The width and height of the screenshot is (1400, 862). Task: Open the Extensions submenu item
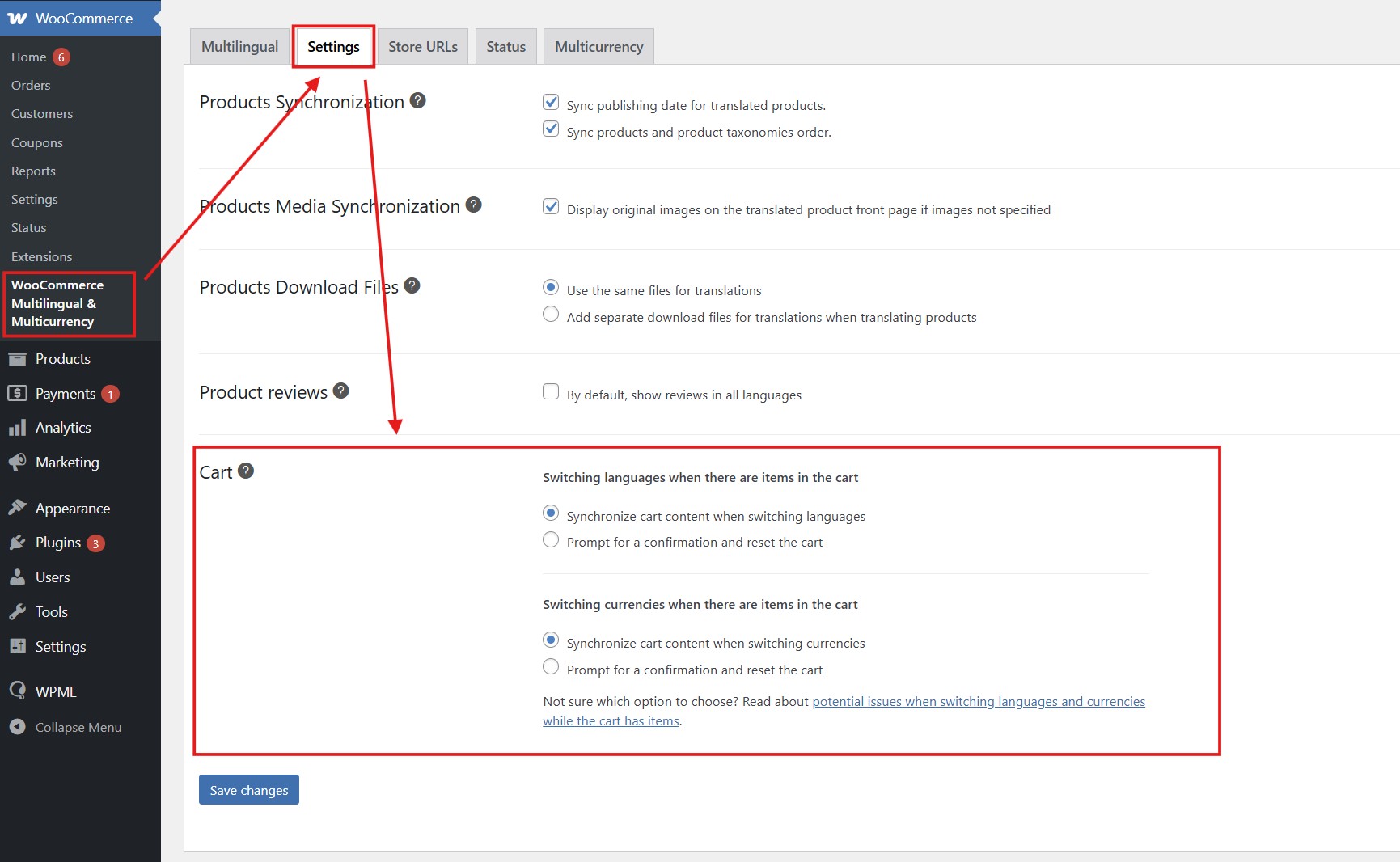42,257
